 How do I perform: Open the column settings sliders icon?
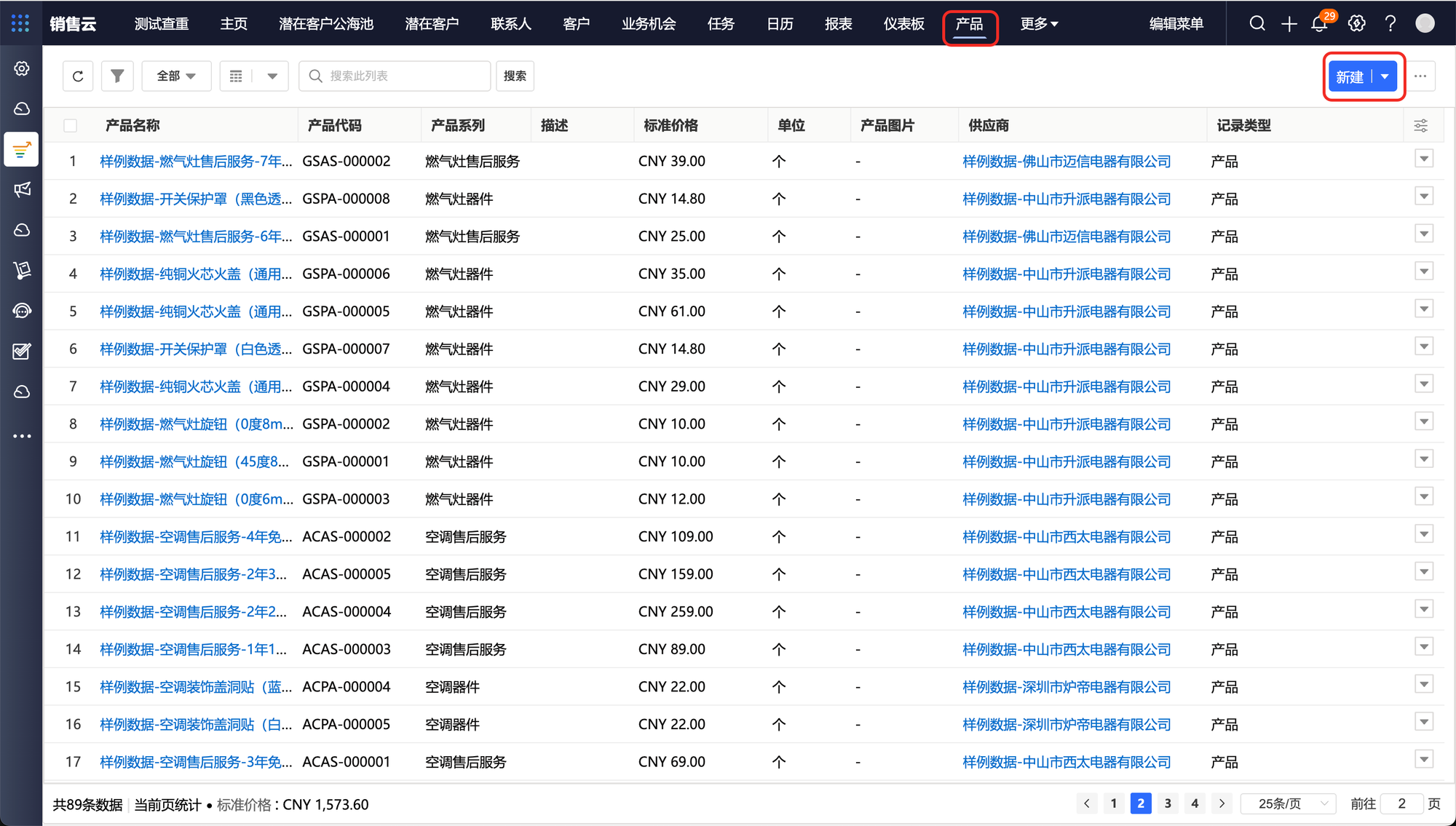1420,125
